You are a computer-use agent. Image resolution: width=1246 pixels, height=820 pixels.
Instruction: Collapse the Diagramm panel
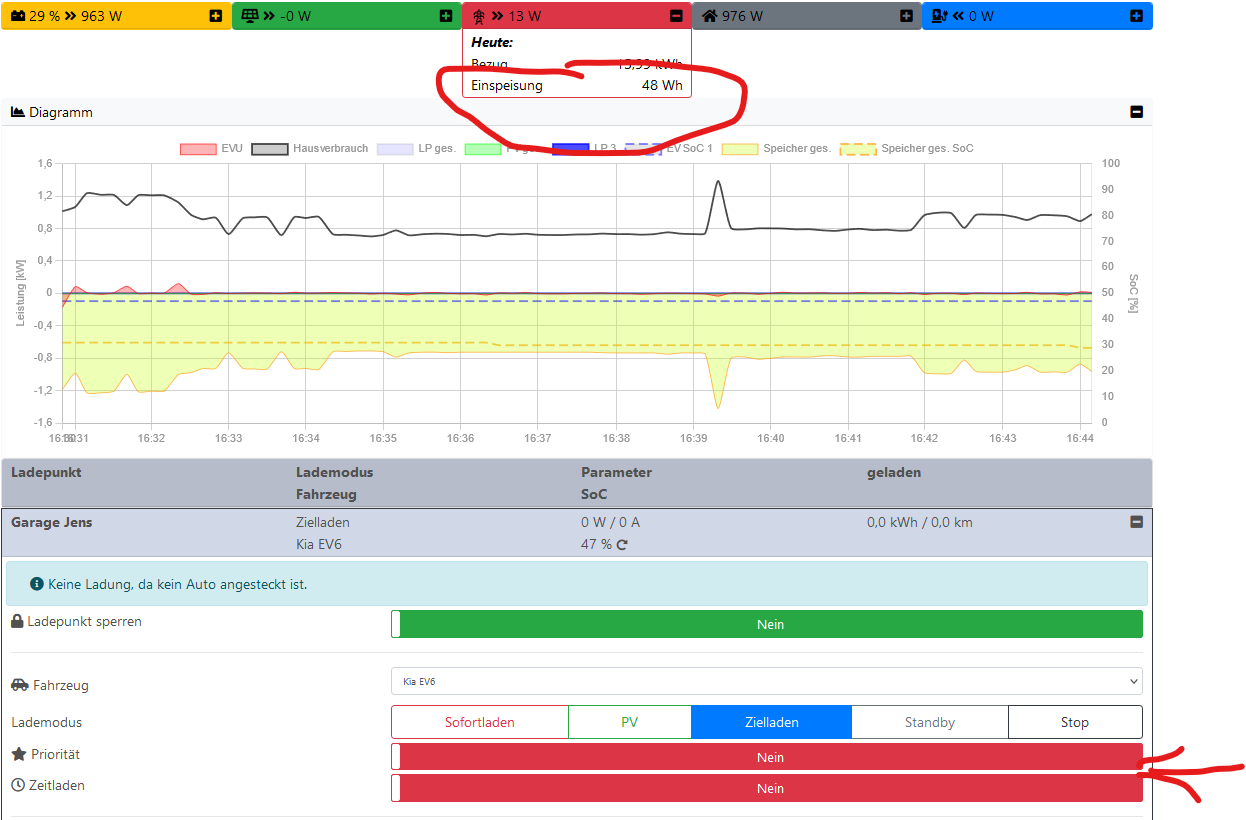pos(1136,112)
